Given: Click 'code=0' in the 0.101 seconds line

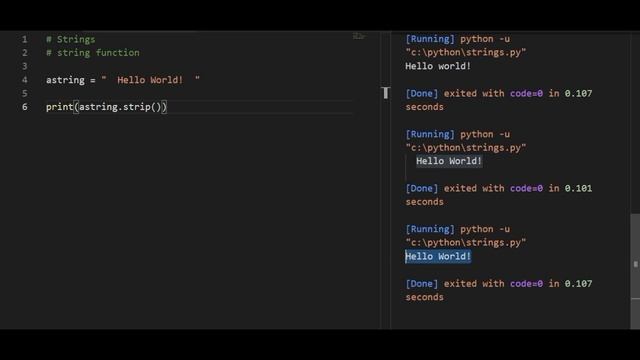Looking at the screenshot, I should click(526, 189).
